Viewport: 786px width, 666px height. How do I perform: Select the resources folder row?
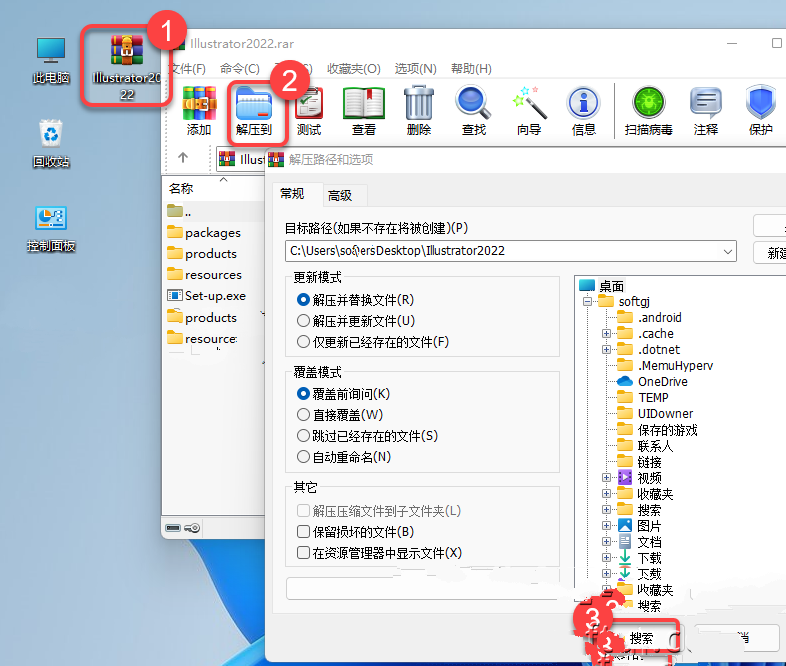(x=214, y=275)
